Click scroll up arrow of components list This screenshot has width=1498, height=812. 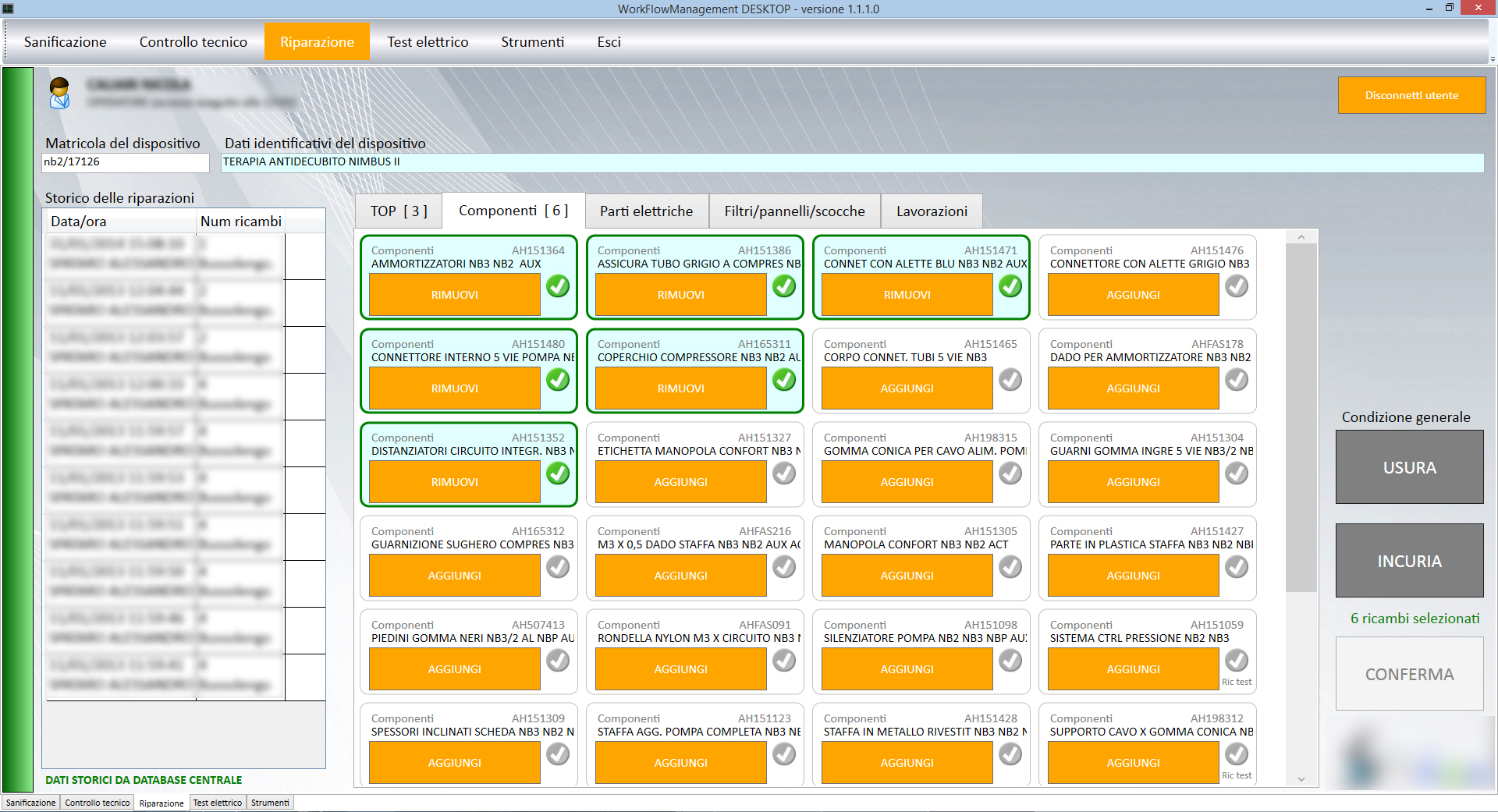1301,236
